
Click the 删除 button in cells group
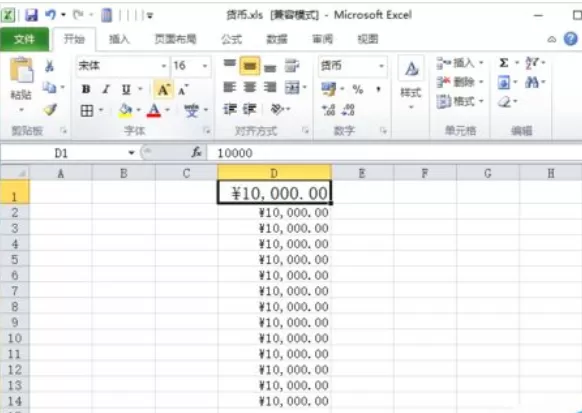[460, 82]
